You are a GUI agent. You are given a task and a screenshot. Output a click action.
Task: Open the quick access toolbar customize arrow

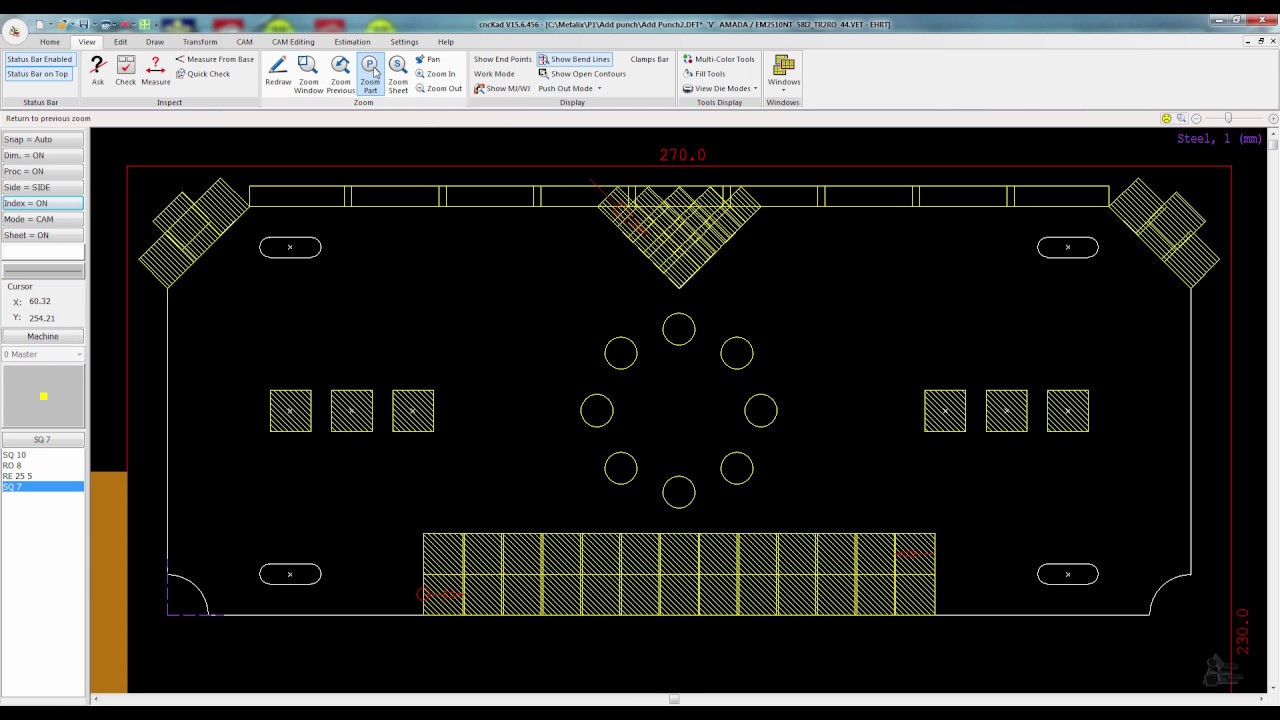[x=158, y=24]
